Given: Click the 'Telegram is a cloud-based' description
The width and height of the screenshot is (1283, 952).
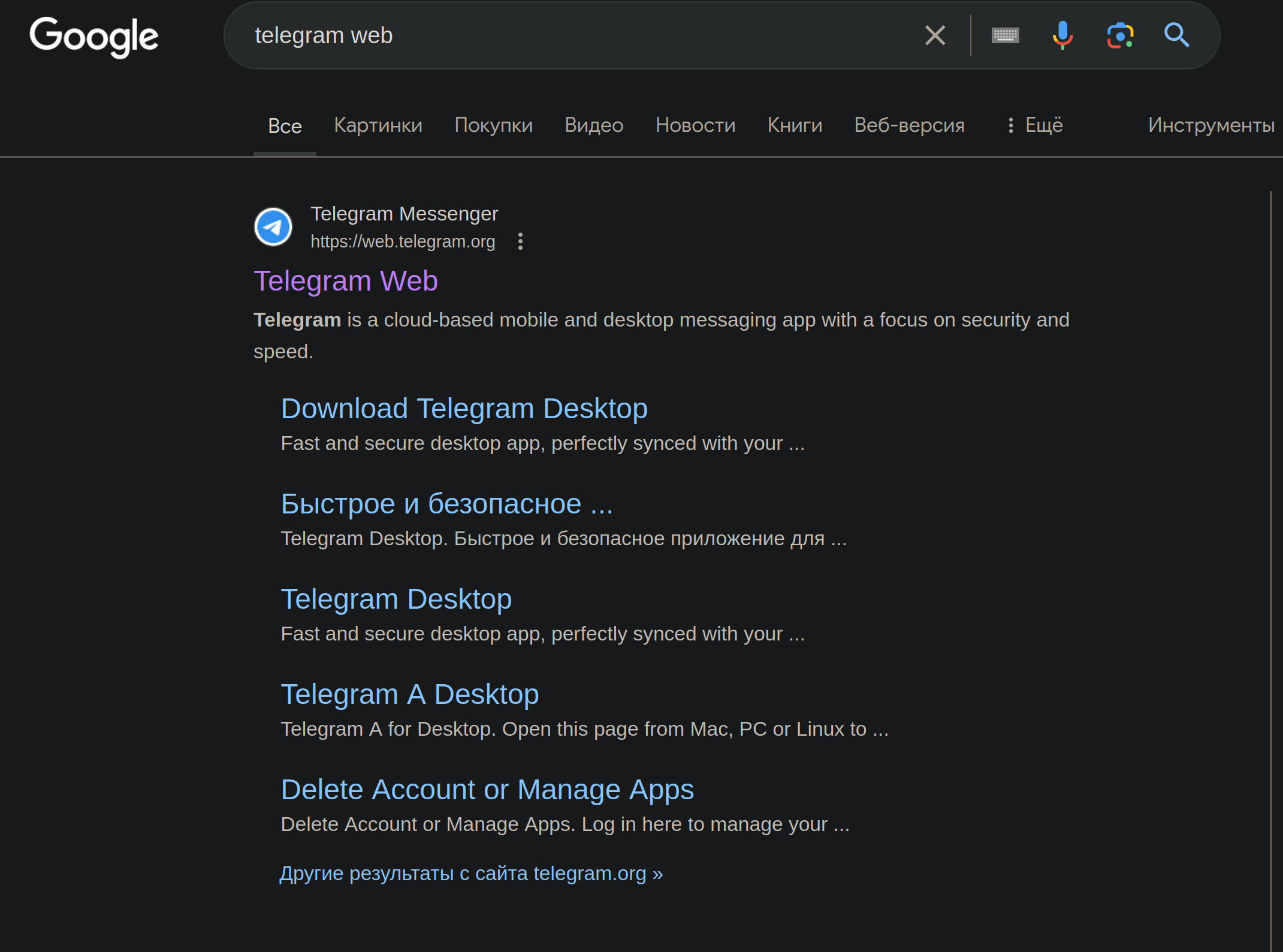Looking at the screenshot, I should click(x=662, y=336).
